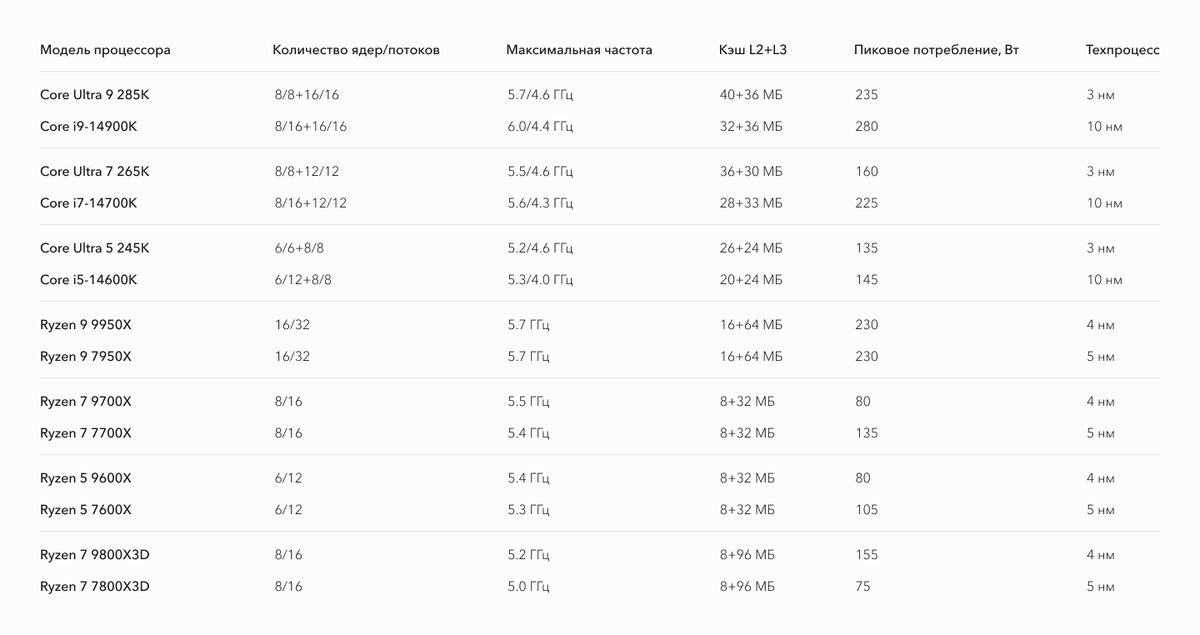This screenshot has height=635, width=1200.
Task: Click the "Техпроцесс" column header
Action: click(1122, 50)
